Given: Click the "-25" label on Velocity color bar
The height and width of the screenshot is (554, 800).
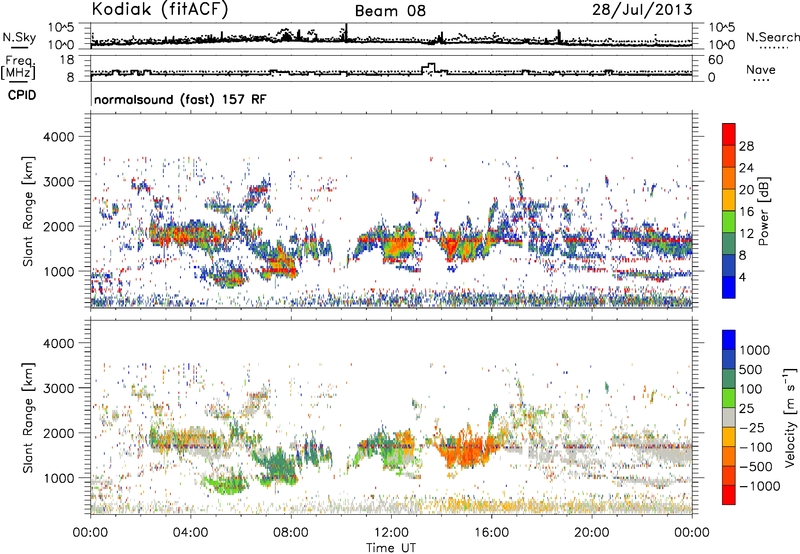Looking at the screenshot, I should tap(752, 428).
